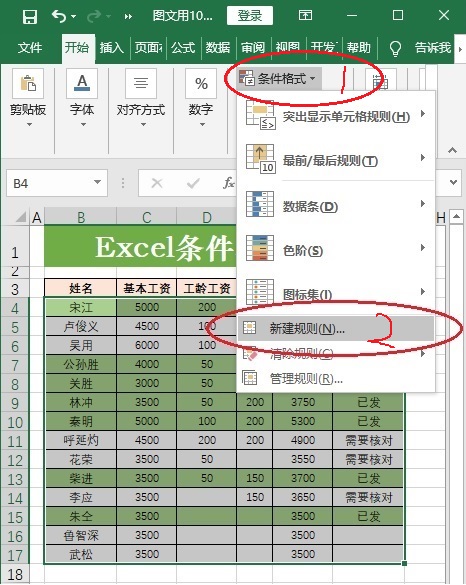Click the 条件格式 dropdown button
The width and height of the screenshot is (466, 585).
[x=278, y=79]
